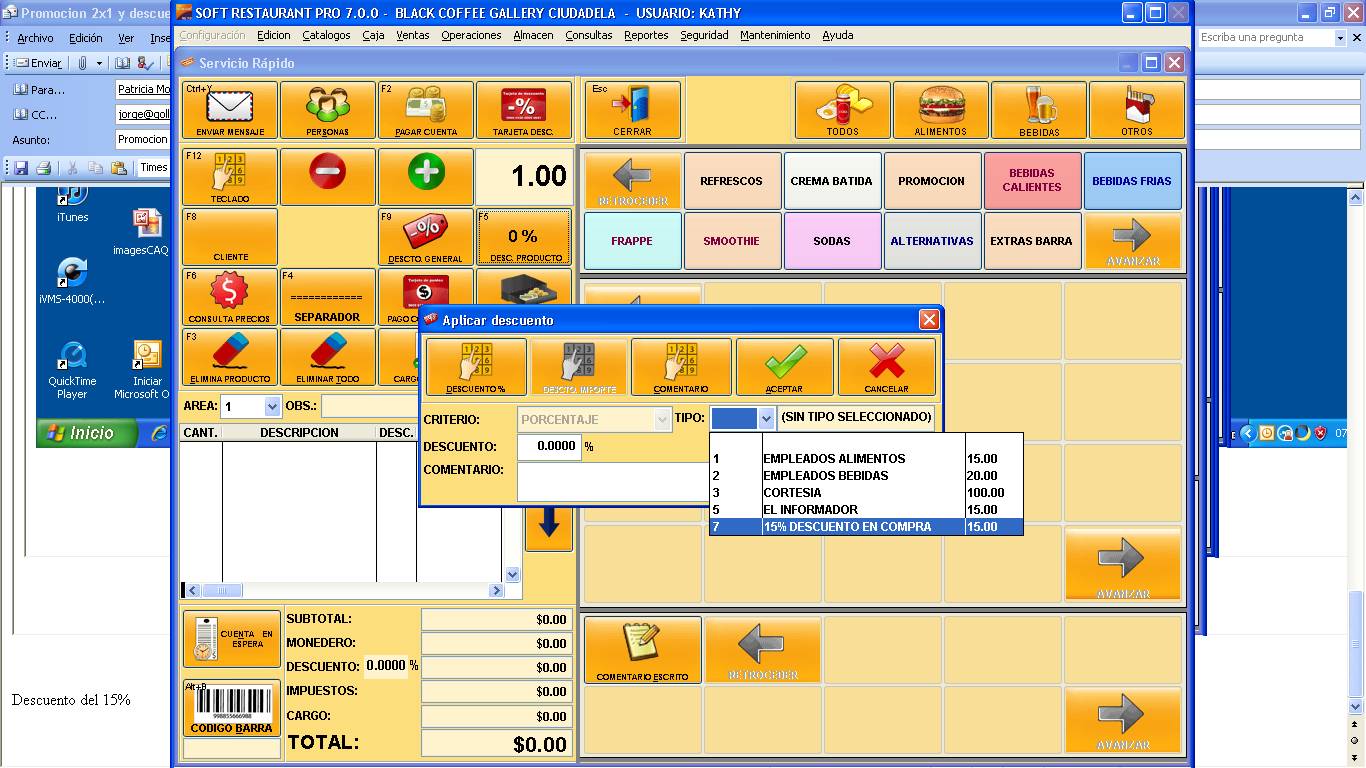Screen dimensions: 1366x768
Task: Click the green plus quantity icon
Action: (x=426, y=173)
